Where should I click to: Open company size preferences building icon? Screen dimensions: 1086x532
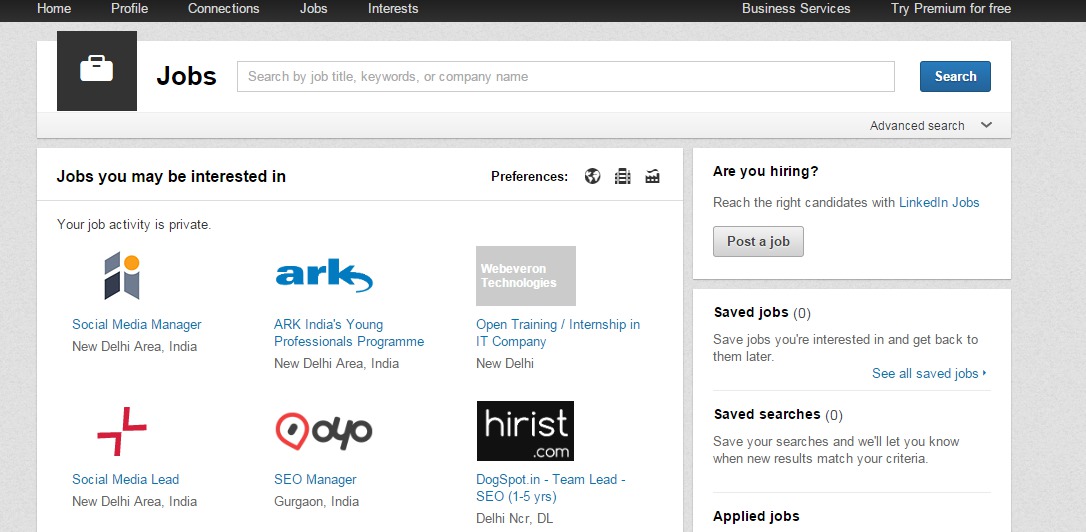coord(623,176)
